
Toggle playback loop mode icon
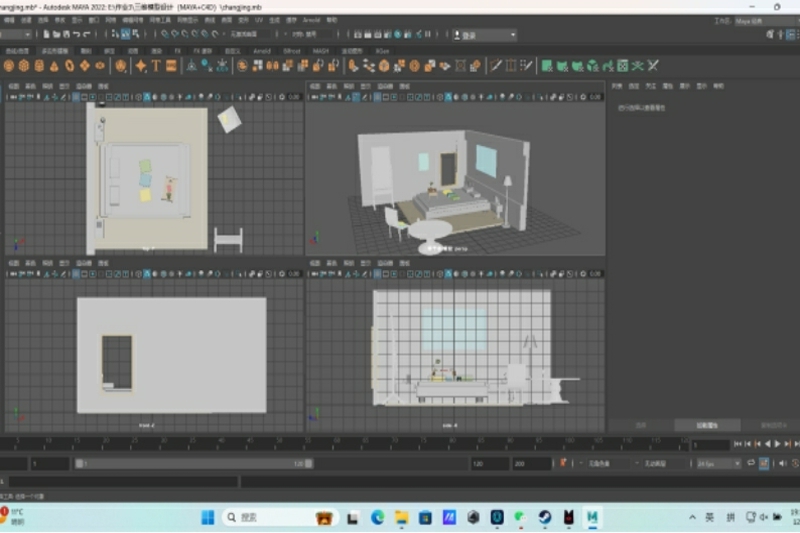pyautogui.click(x=751, y=464)
